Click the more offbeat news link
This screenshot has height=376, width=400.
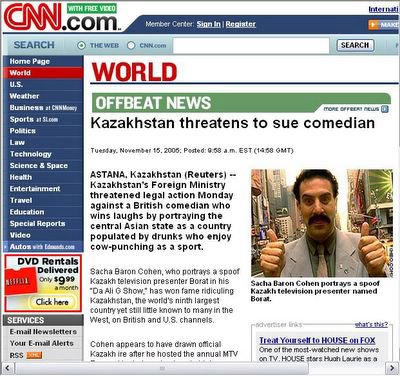(x=351, y=109)
